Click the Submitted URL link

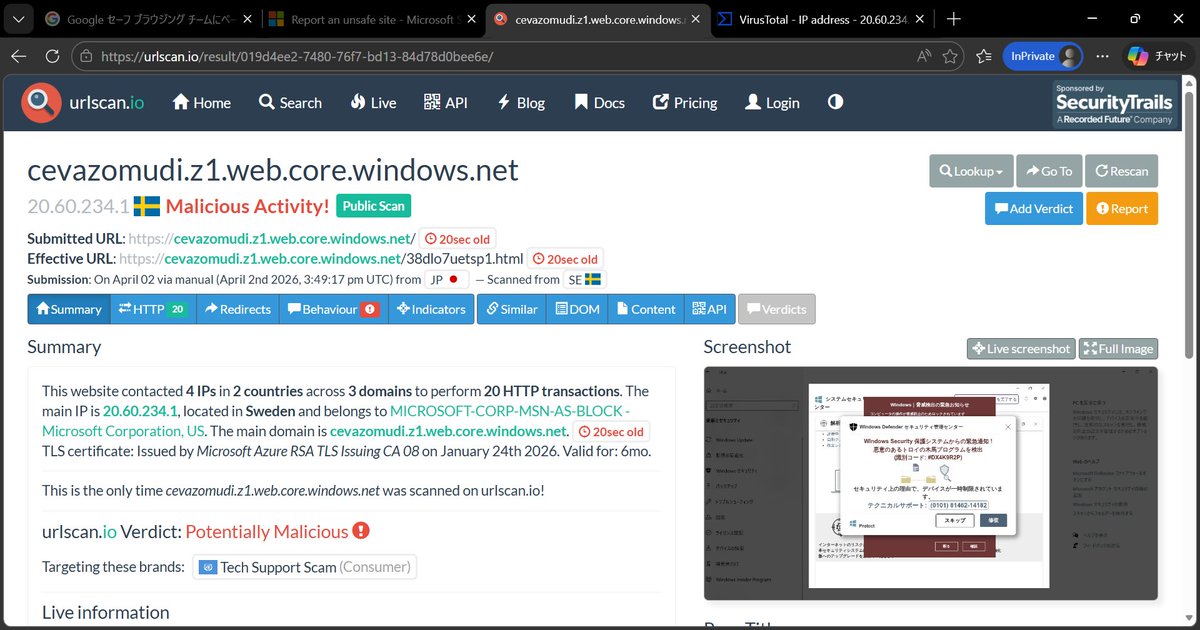coord(272,239)
